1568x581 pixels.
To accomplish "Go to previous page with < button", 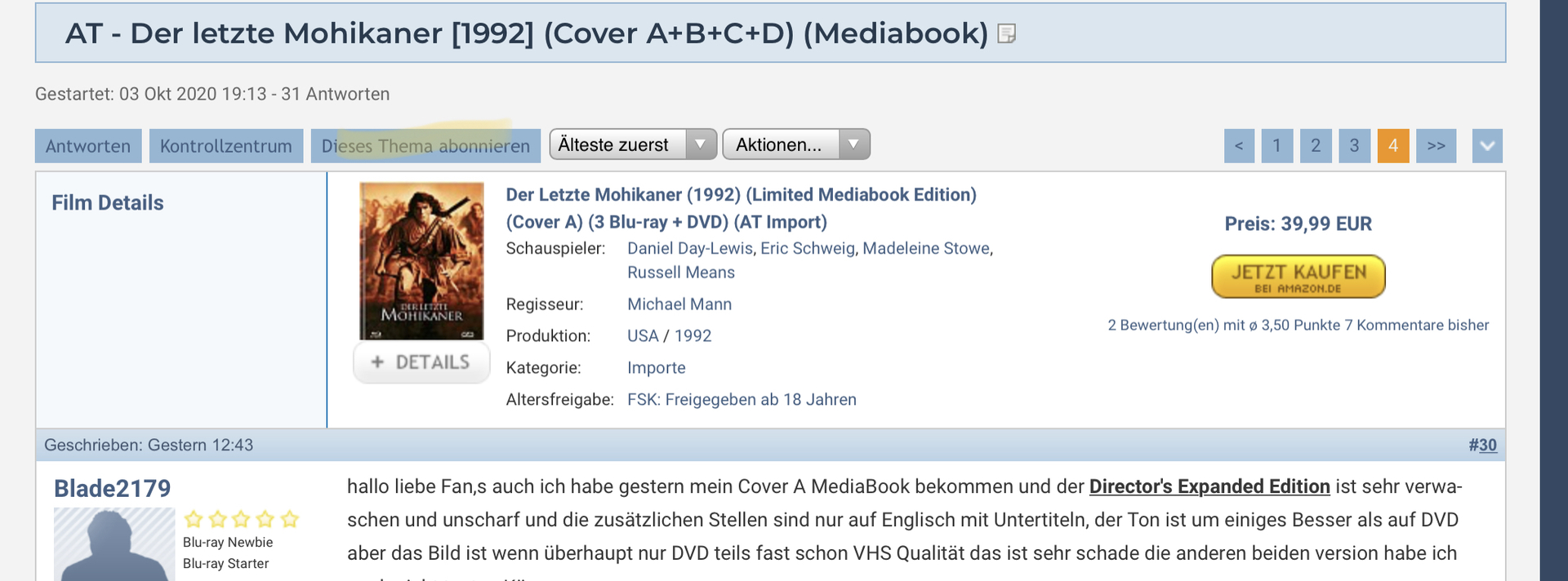I will [1239, 146].
